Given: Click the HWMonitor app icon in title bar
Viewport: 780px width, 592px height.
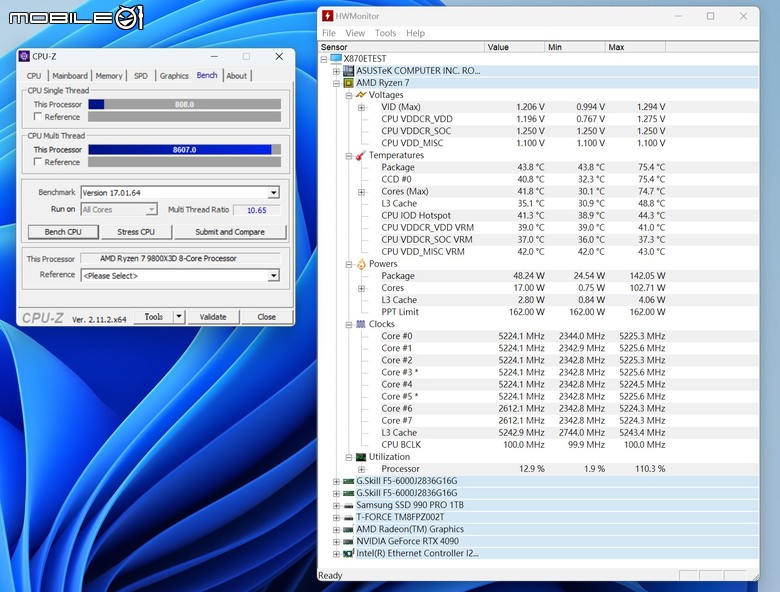Looking at the screenshot, I should (x=327, y=16).
